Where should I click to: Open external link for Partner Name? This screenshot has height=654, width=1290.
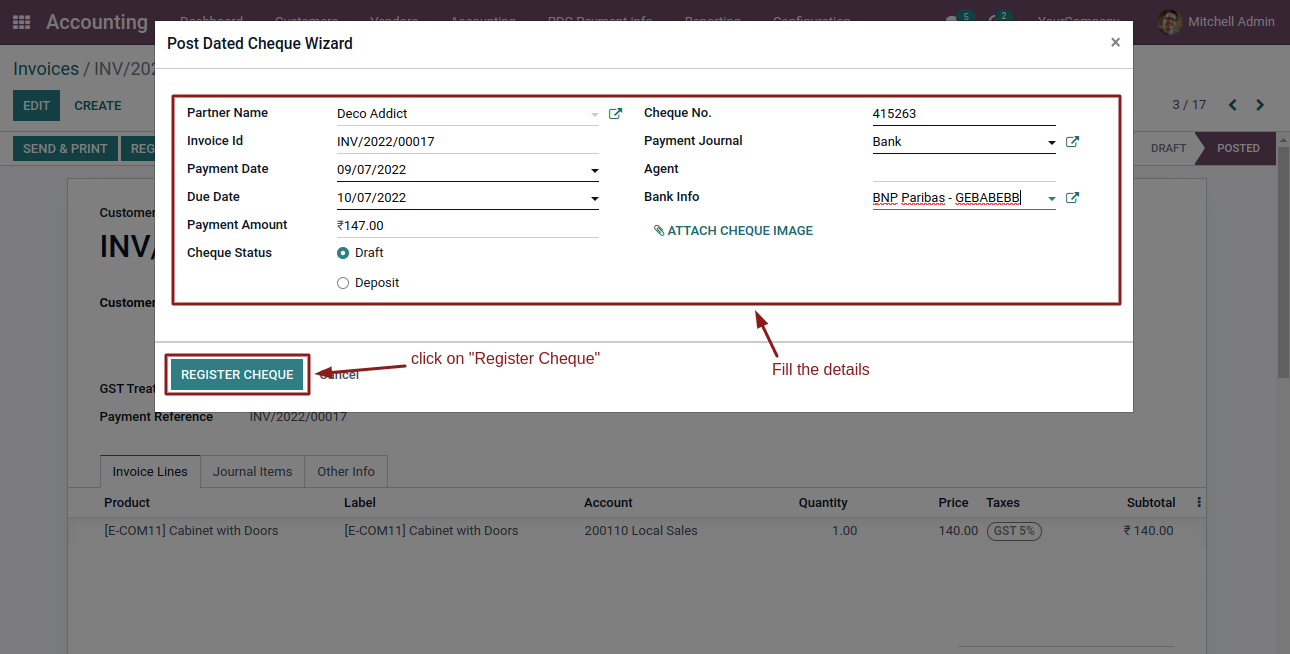[616, 114]
